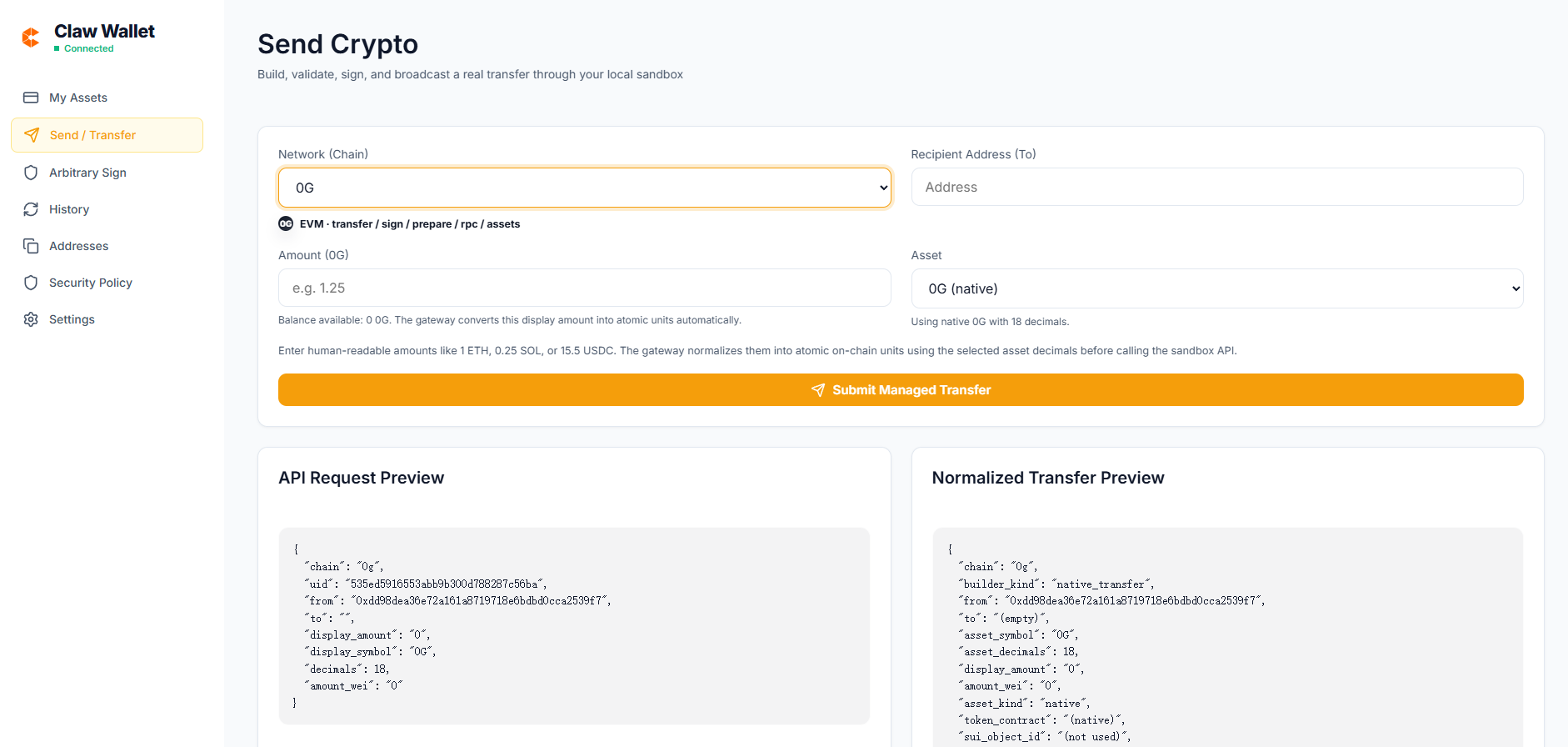Click the 0G chain badge icon
1568x747 pixels.
(x=286, y=223)
